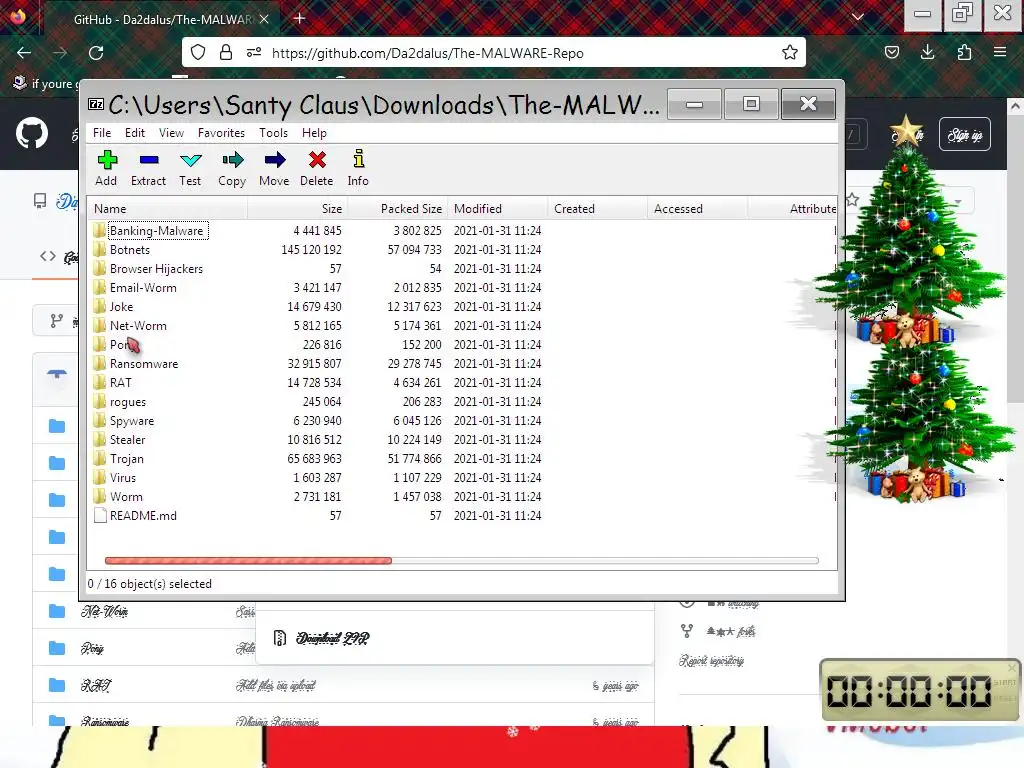Image resolution: width=1024 pixels, height=768 pixels.
Task: Close the GitHub tab
Action: click(264, 20)
